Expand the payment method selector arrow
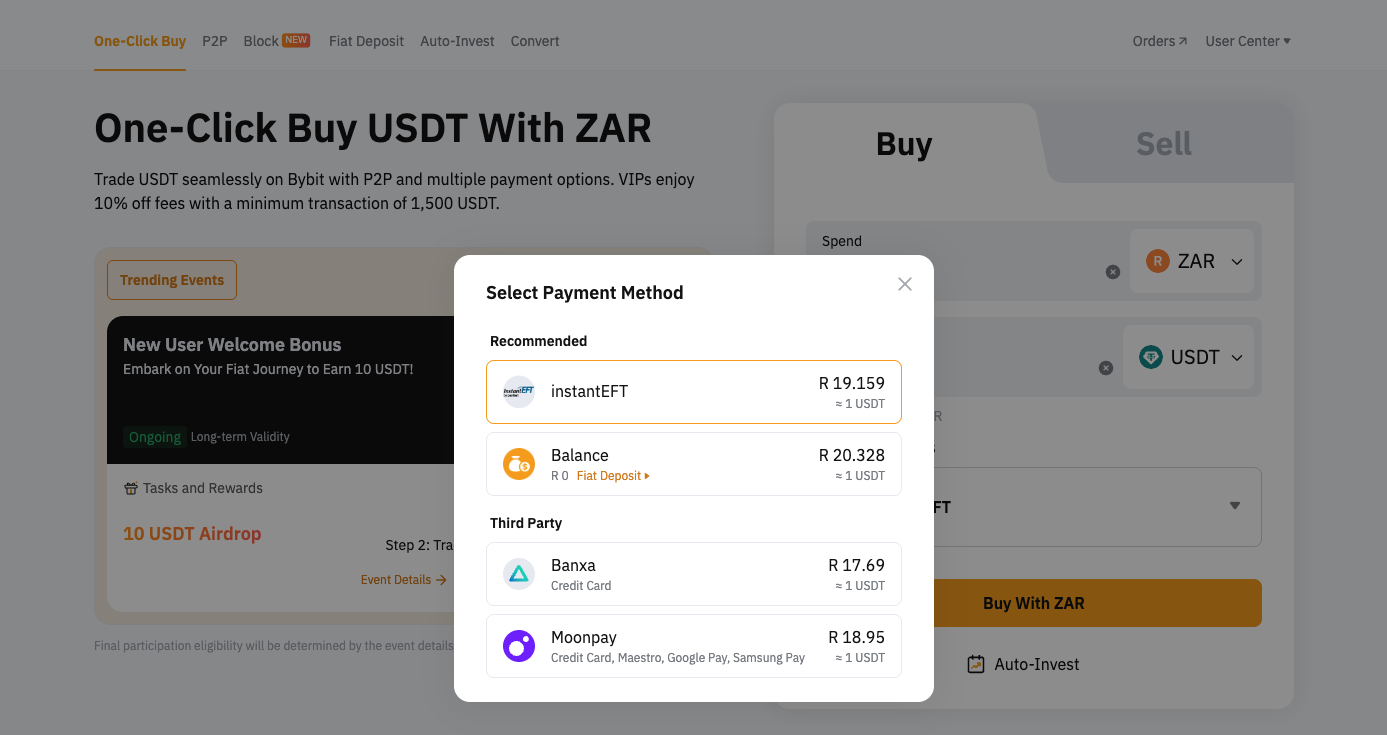 tap(1235, 506)
